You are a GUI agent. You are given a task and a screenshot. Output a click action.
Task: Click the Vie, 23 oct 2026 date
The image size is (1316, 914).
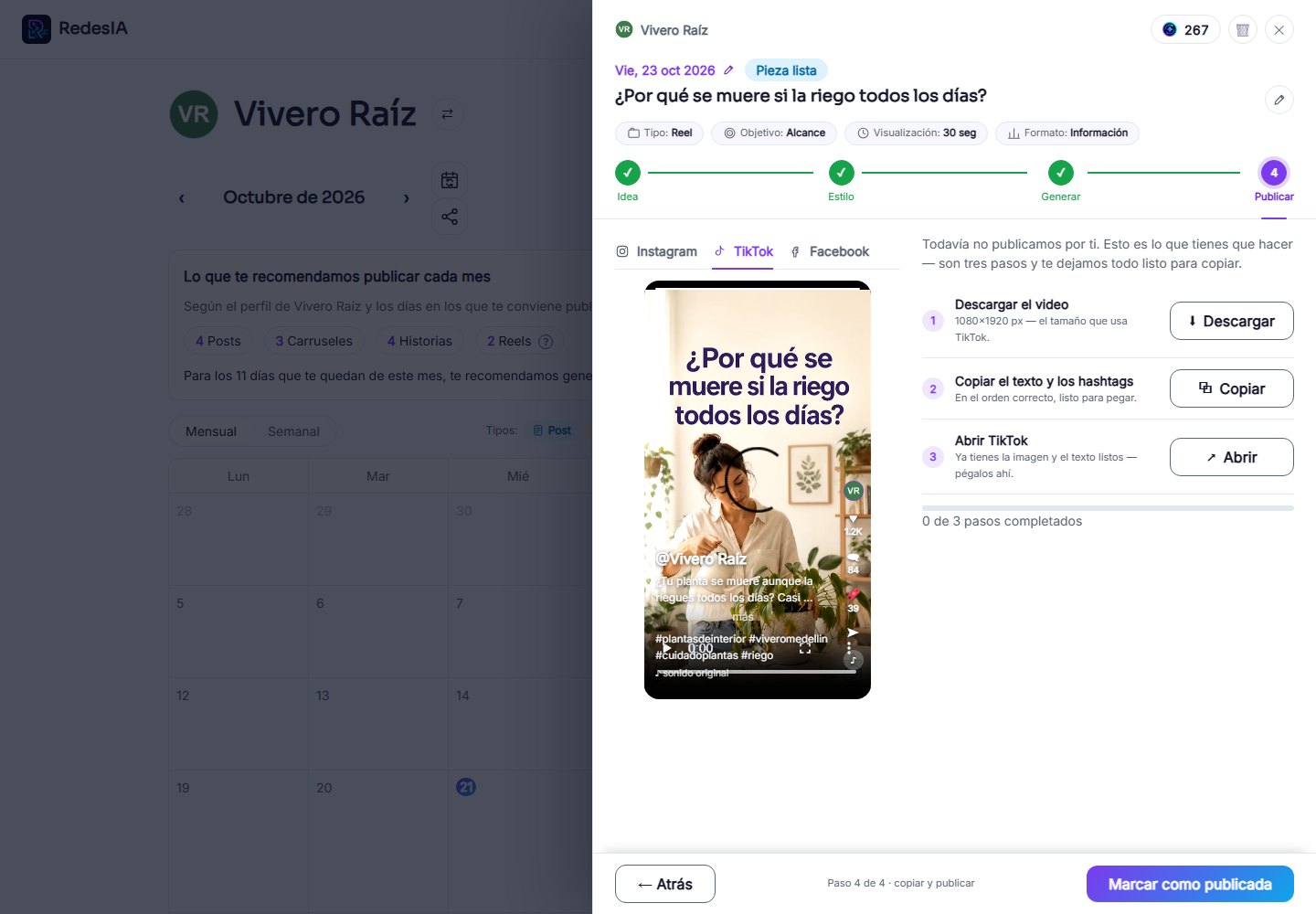(665, 70)
